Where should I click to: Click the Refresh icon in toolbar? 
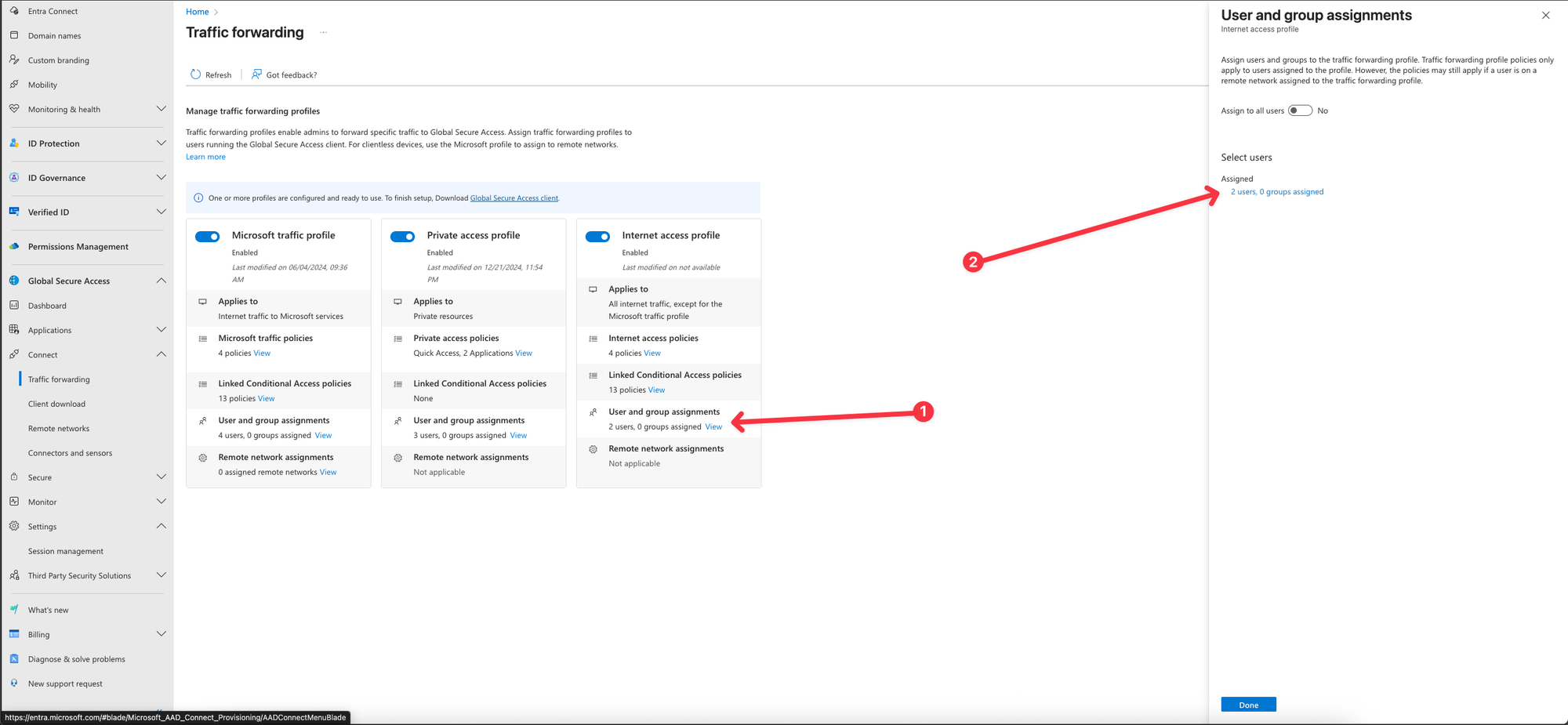[x=195, y=74]
